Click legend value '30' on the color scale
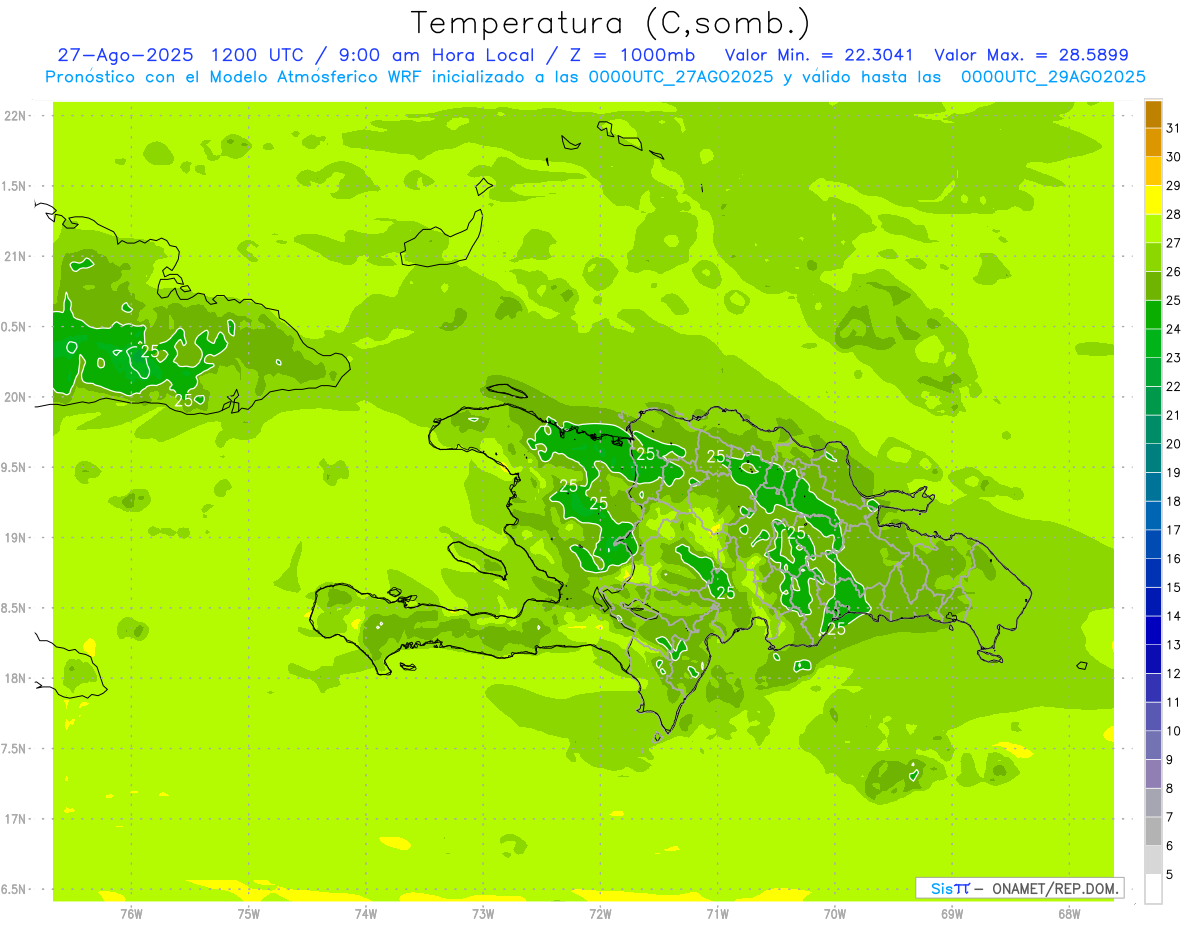The image size is (1200, 927). (1174, 157)
